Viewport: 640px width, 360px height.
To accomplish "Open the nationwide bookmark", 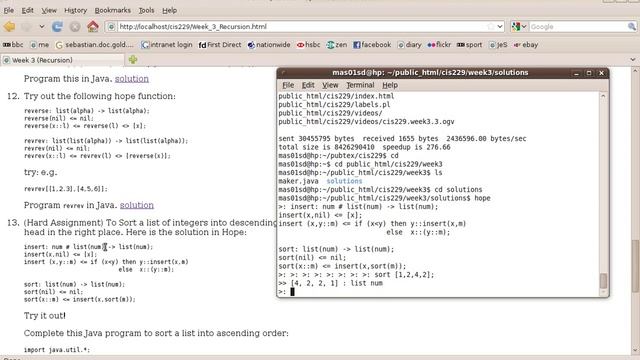I will click(x=269, y=44).
